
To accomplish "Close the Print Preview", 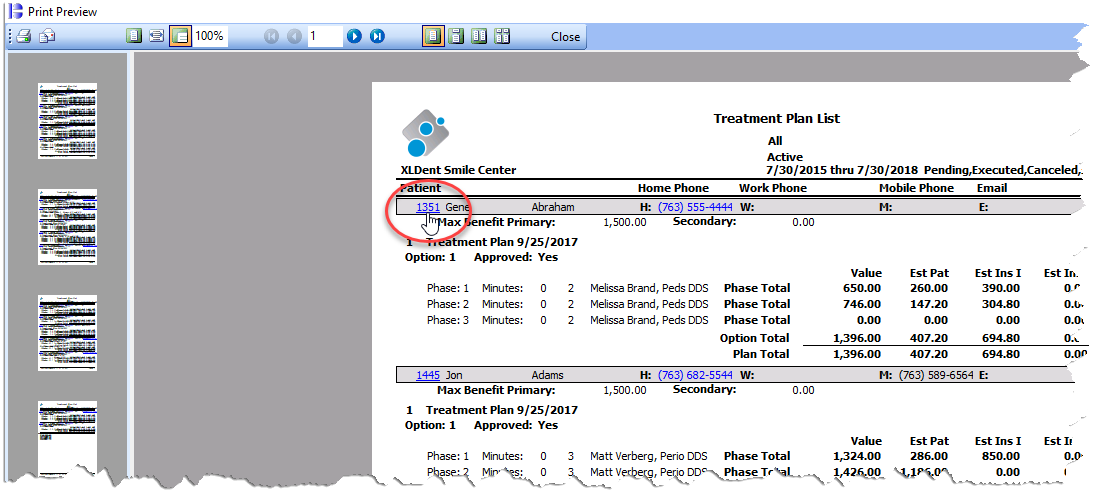I will click(x=565, y=37).
